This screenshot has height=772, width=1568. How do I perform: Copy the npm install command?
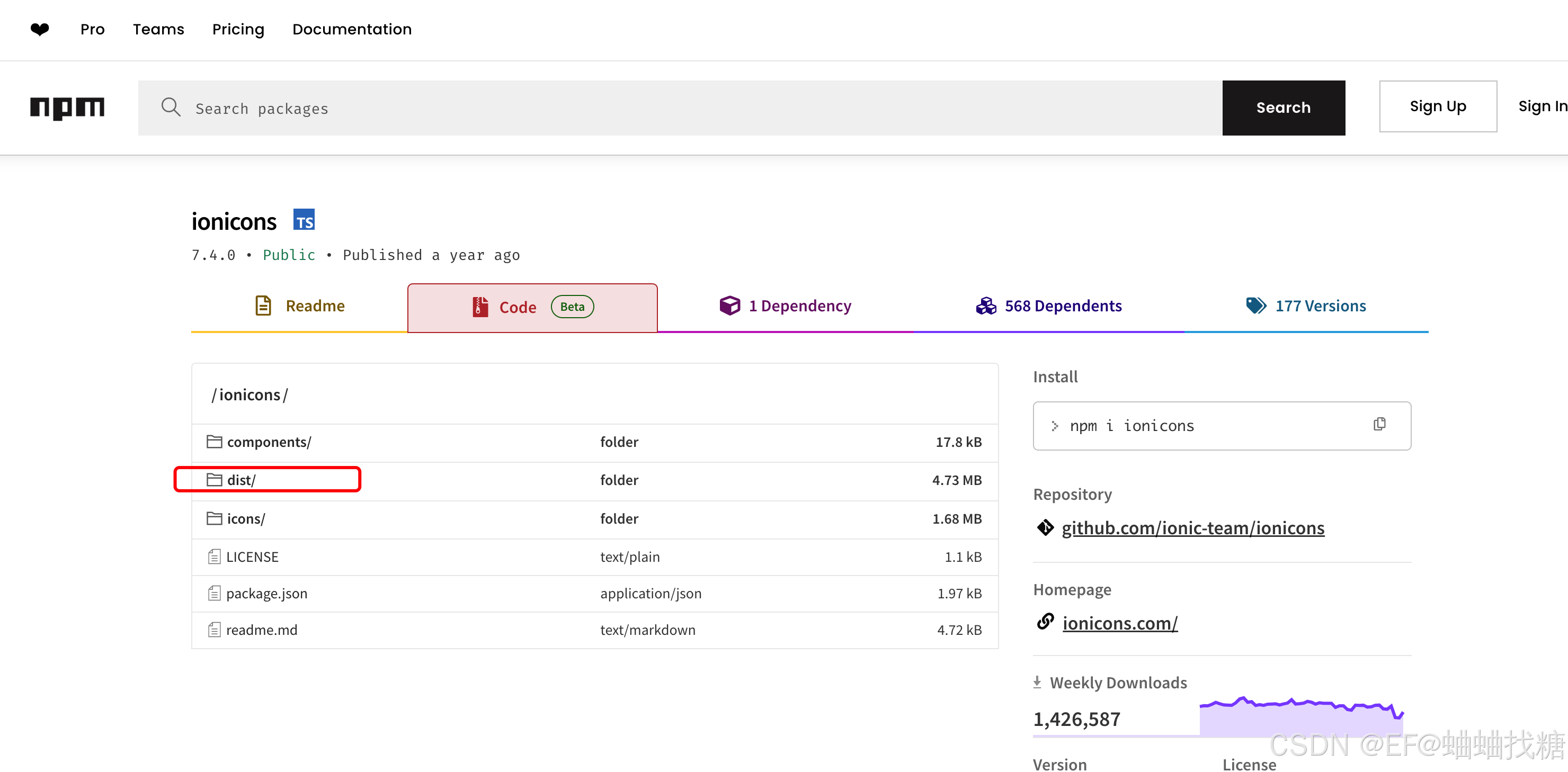[x=1379, y=424]
